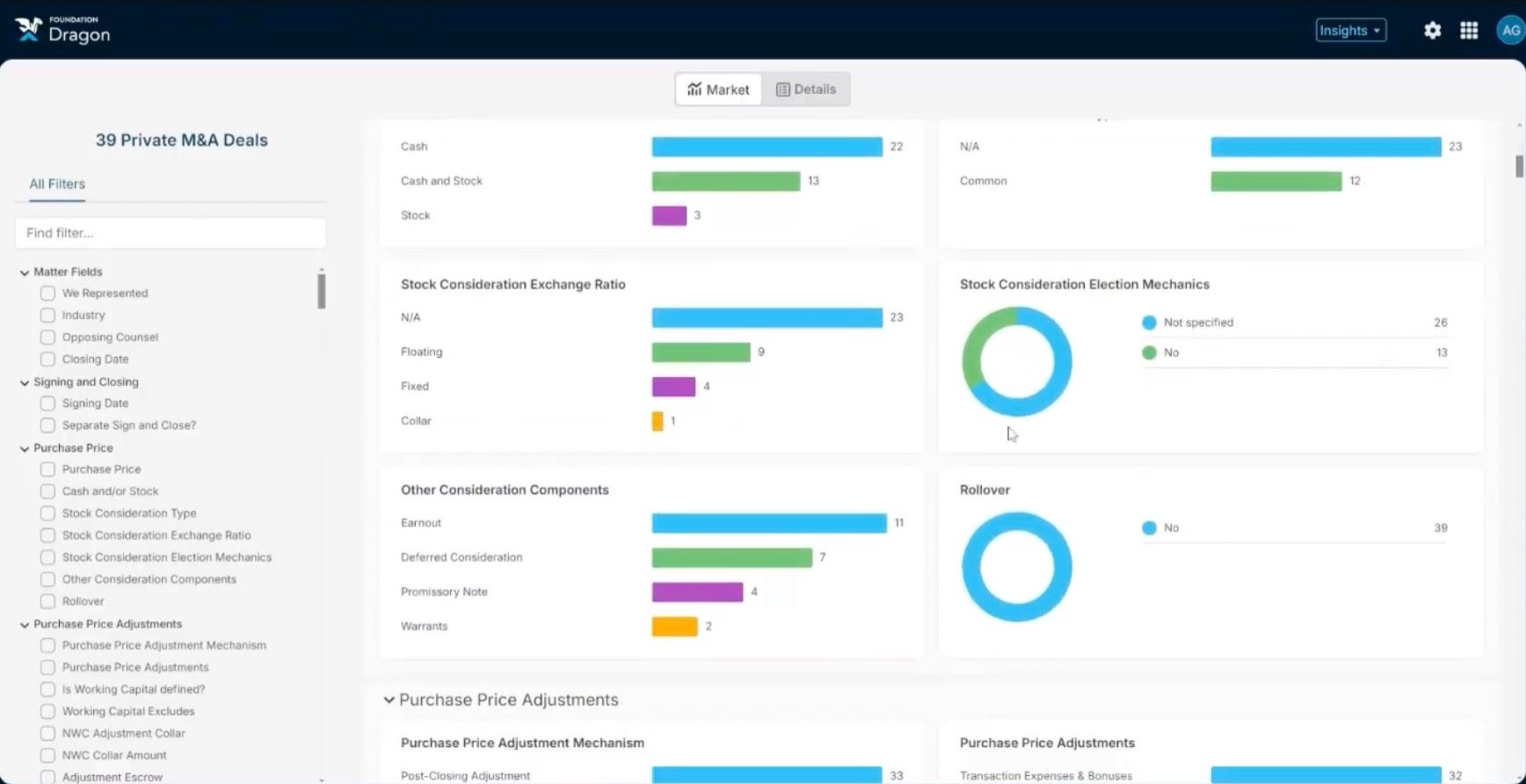Check the Signing Date filter
Screen dimensions: 1526x784
click(47, 403)
